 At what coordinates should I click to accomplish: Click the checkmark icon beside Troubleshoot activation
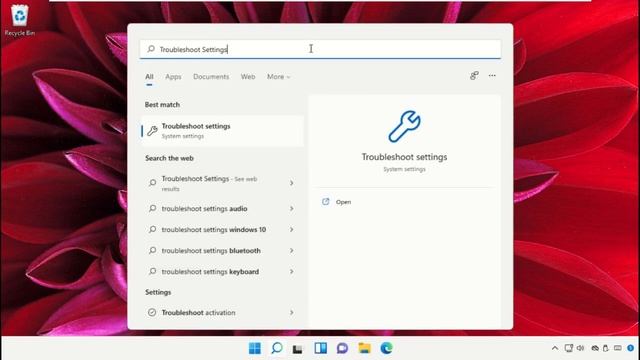click(x=152, y=313)
